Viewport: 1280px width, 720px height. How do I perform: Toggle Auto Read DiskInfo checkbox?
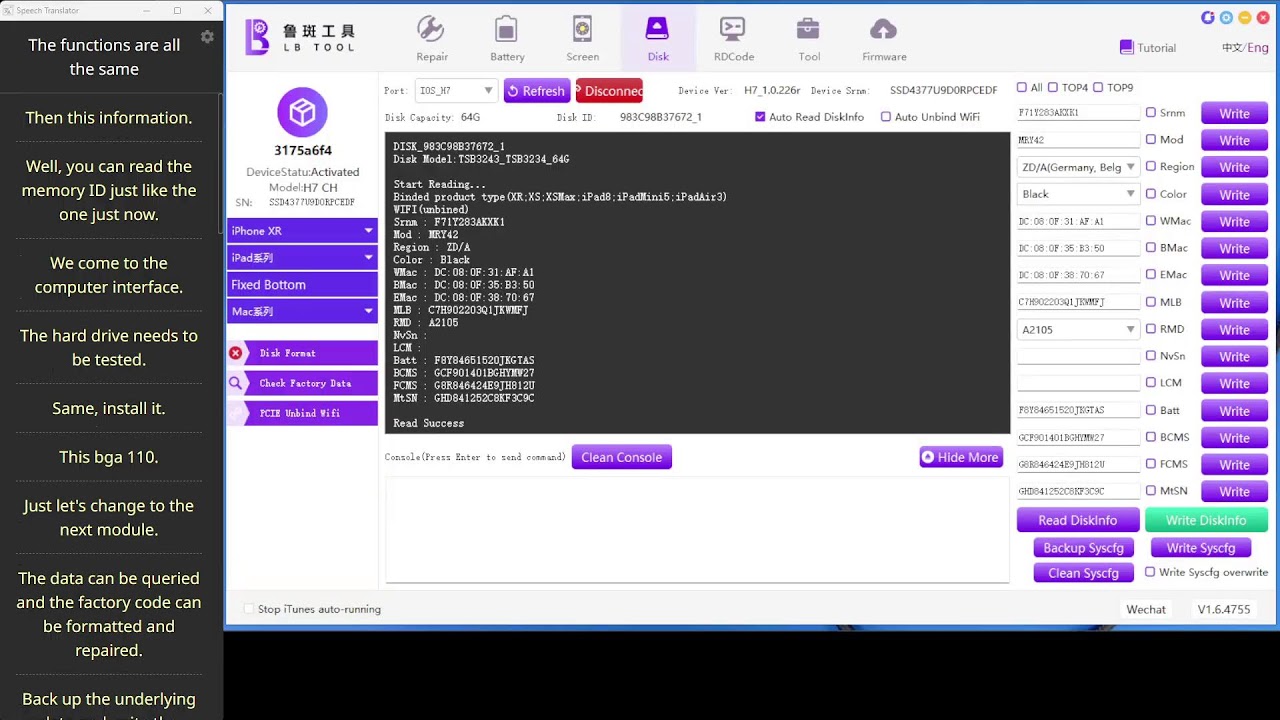click(760, 117)
